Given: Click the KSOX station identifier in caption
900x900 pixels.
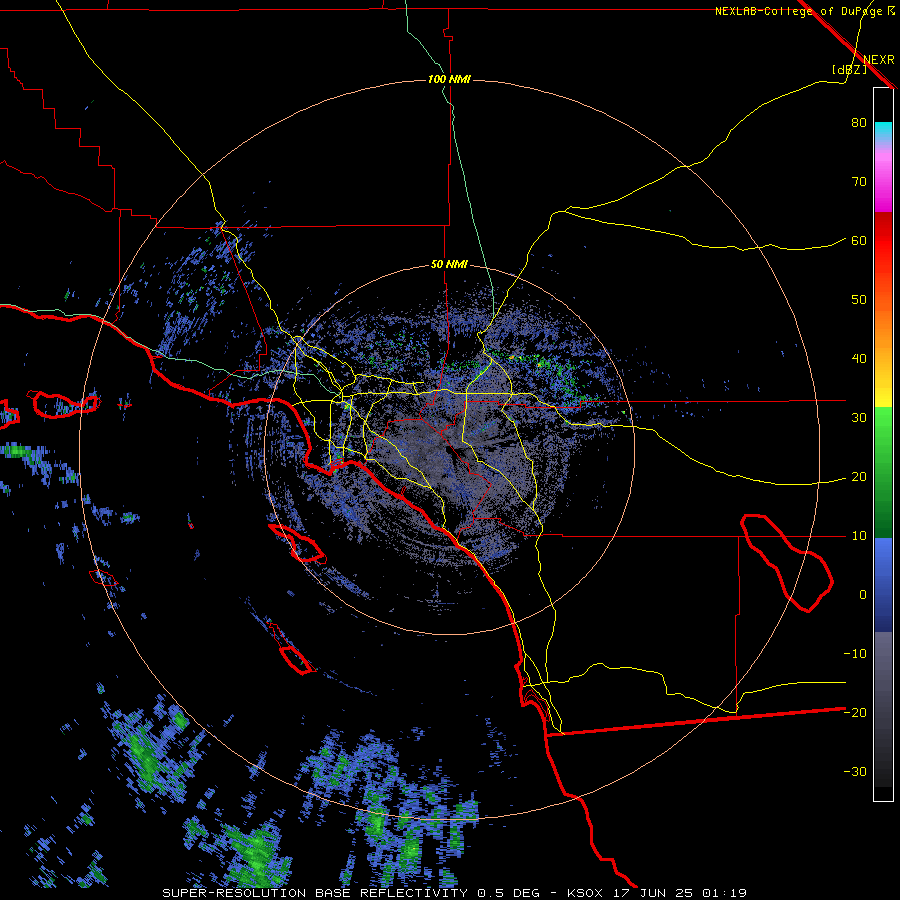Looking at the screenshot, I should 587,893.
